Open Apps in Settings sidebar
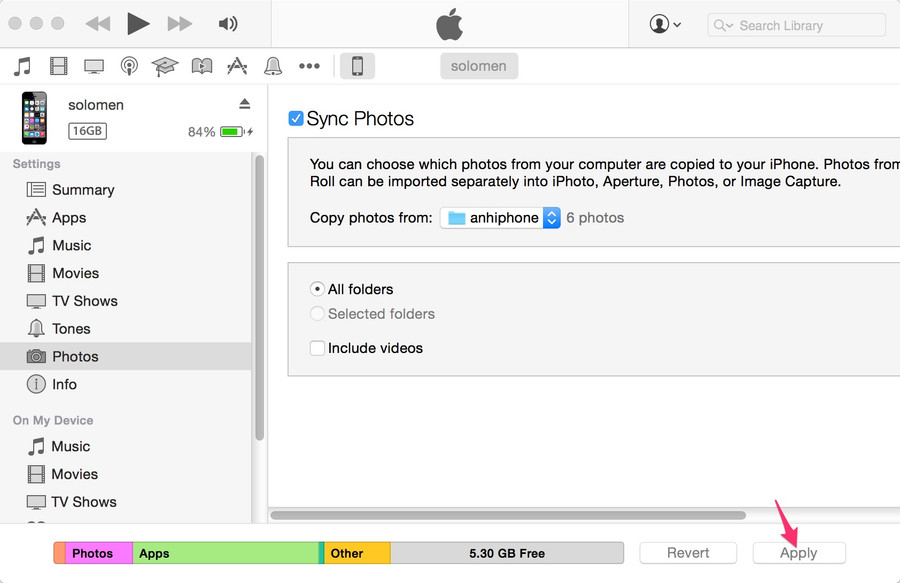 [x=126, y=217]
